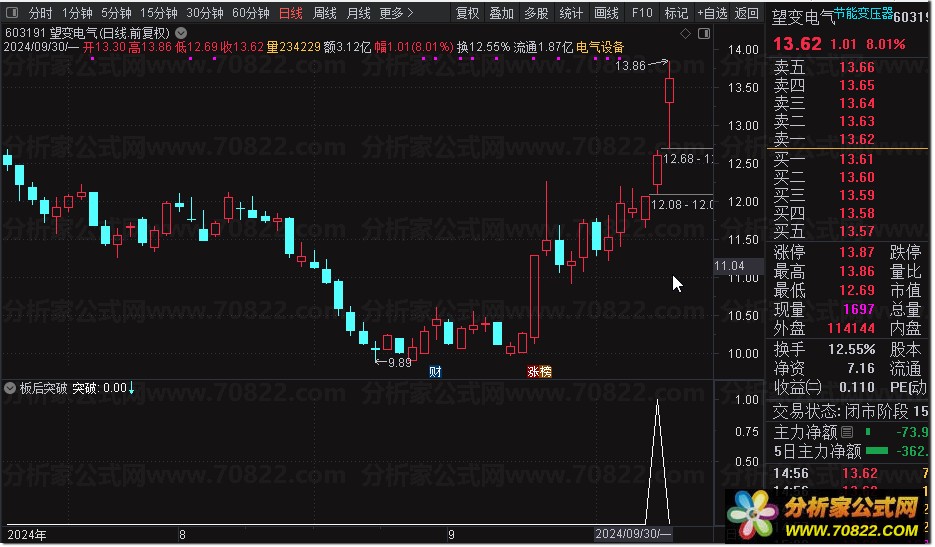Open the 电气设备 sector link

tap(600, 47)
